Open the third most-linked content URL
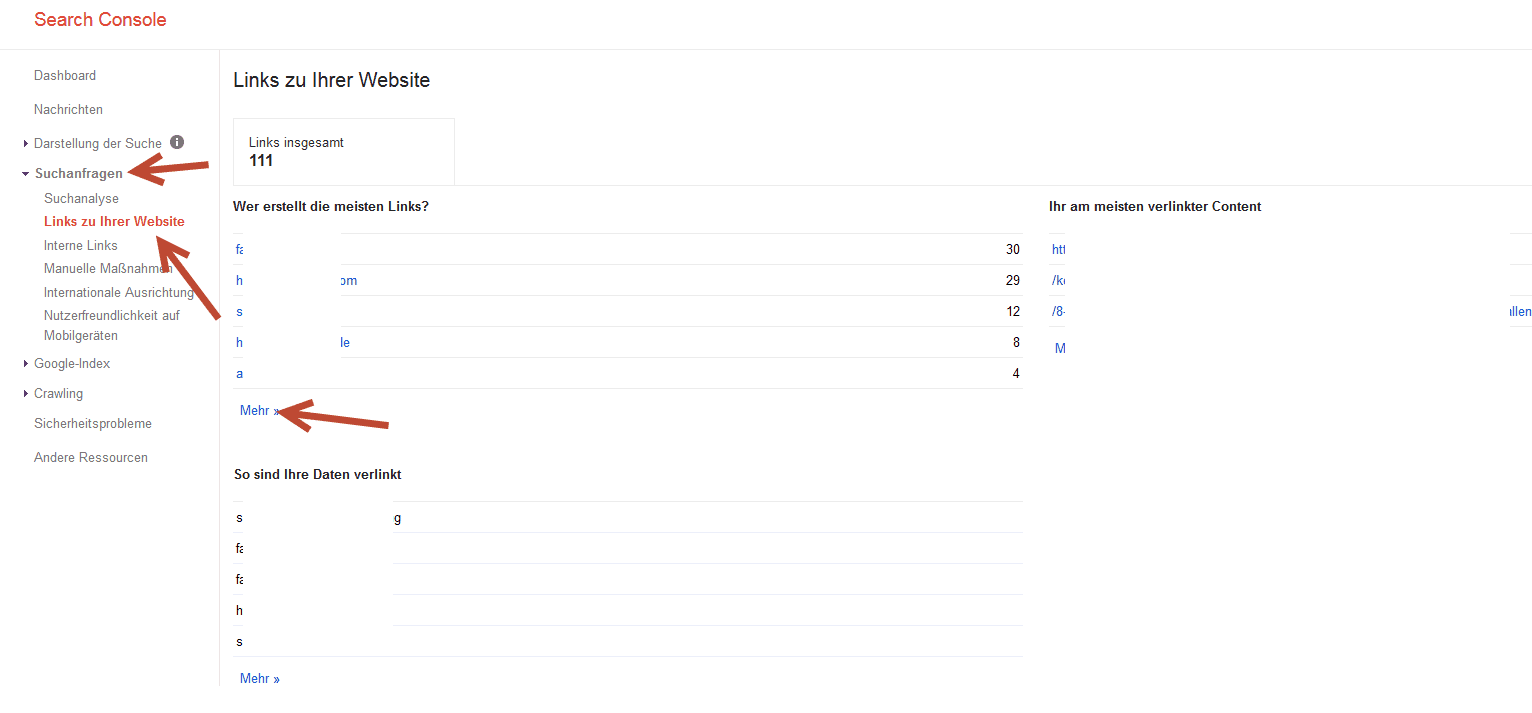 (x=1059, y=311)
